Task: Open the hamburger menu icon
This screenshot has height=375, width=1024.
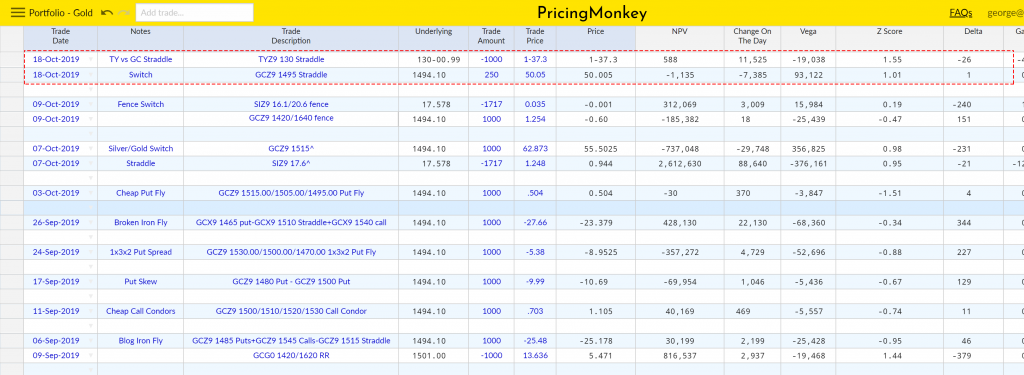Action: click(18, 12)
